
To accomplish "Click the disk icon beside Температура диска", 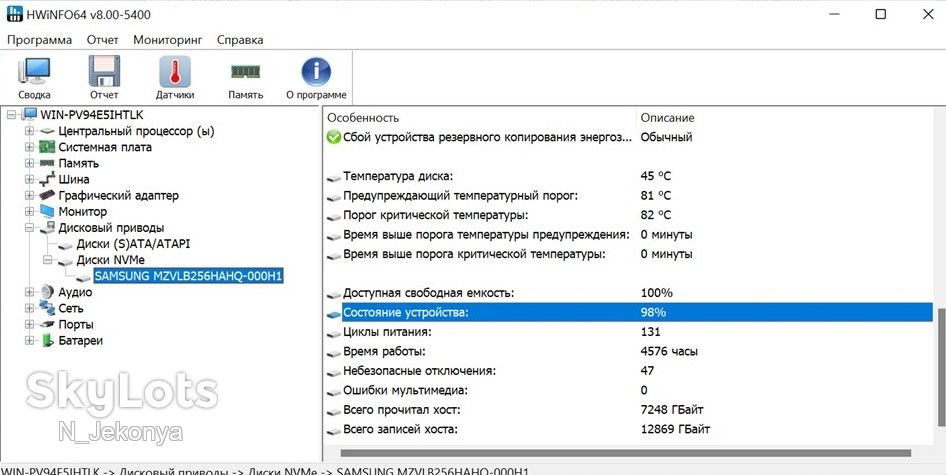I will [x=334, y=177].
